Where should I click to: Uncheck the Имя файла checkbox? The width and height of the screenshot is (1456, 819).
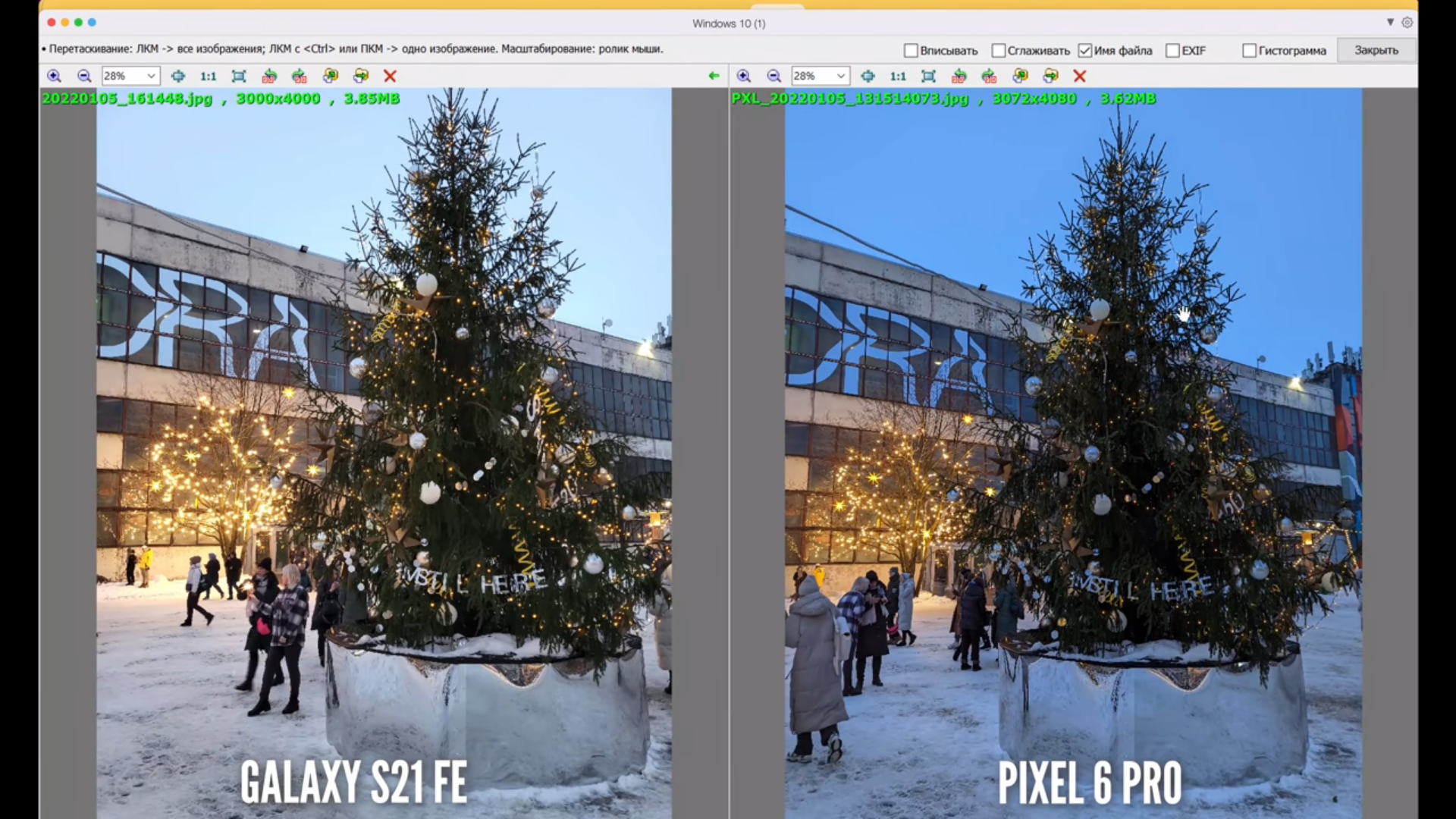[1085, 51]
